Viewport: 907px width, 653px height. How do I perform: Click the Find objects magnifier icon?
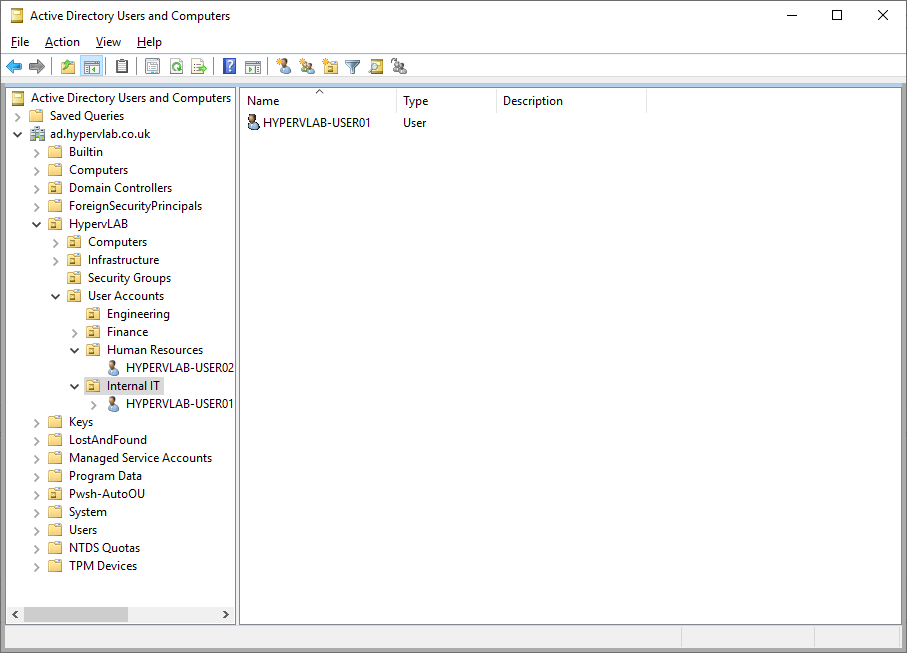pyautogui.click(x=376, y=67)
